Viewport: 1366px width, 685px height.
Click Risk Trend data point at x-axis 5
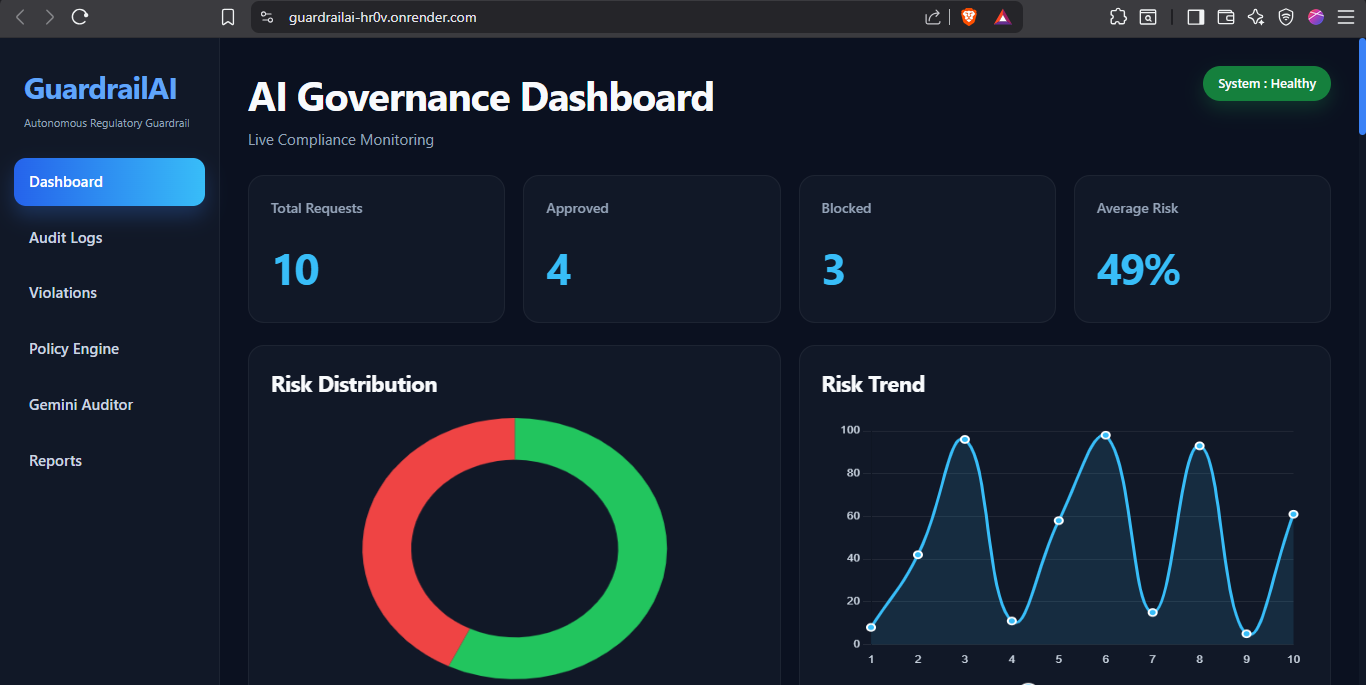(1058, 520)
